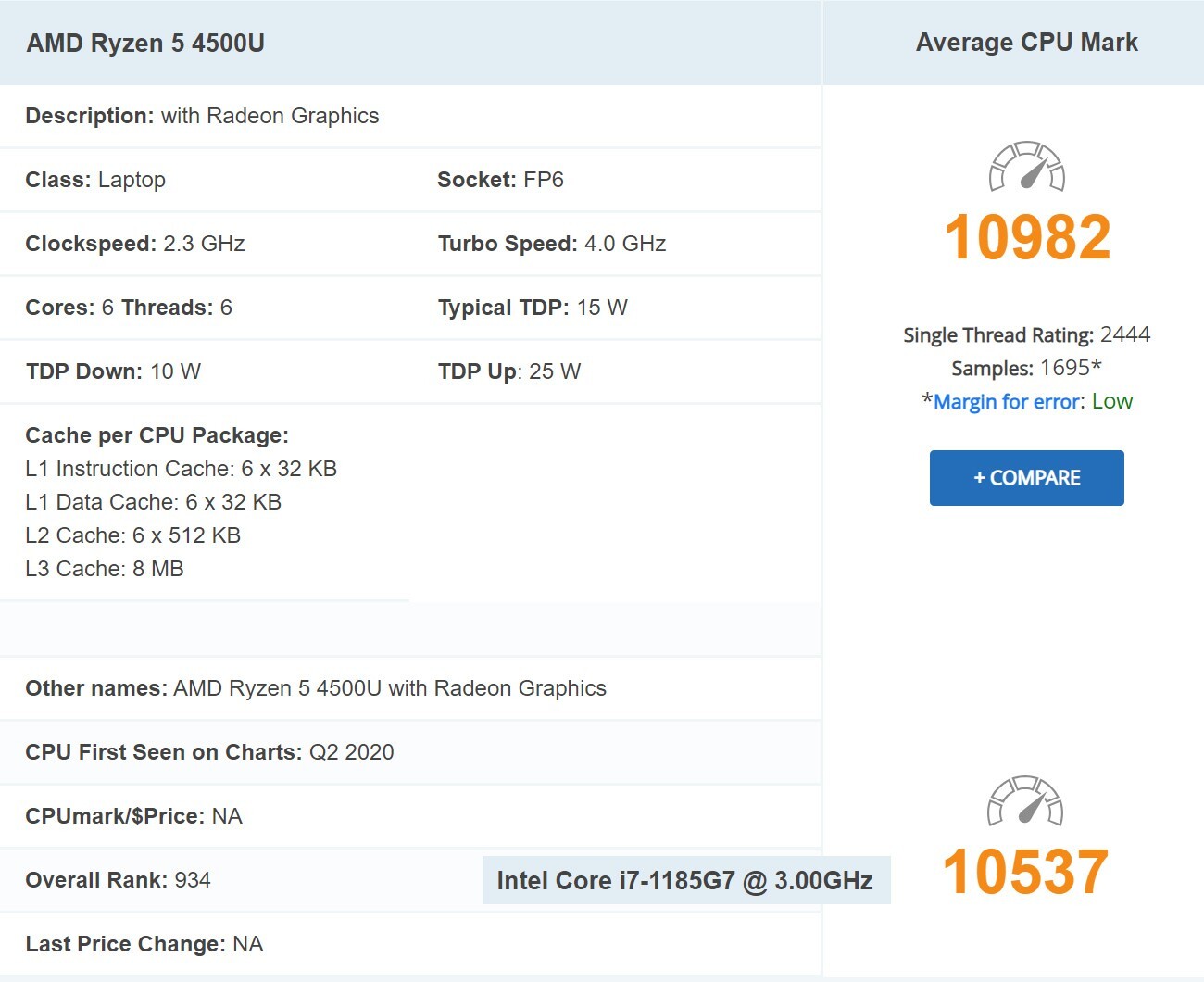
Task: Click the AMD Ryzen 5 4500U title
Action: 145,44
